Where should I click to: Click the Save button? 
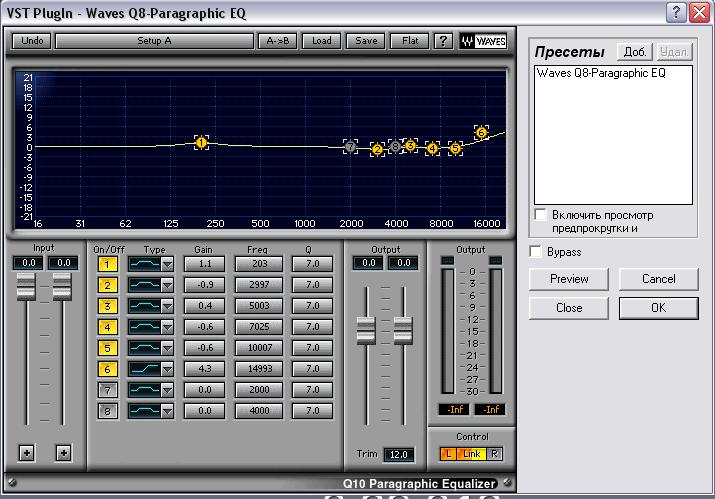point(366,41)
